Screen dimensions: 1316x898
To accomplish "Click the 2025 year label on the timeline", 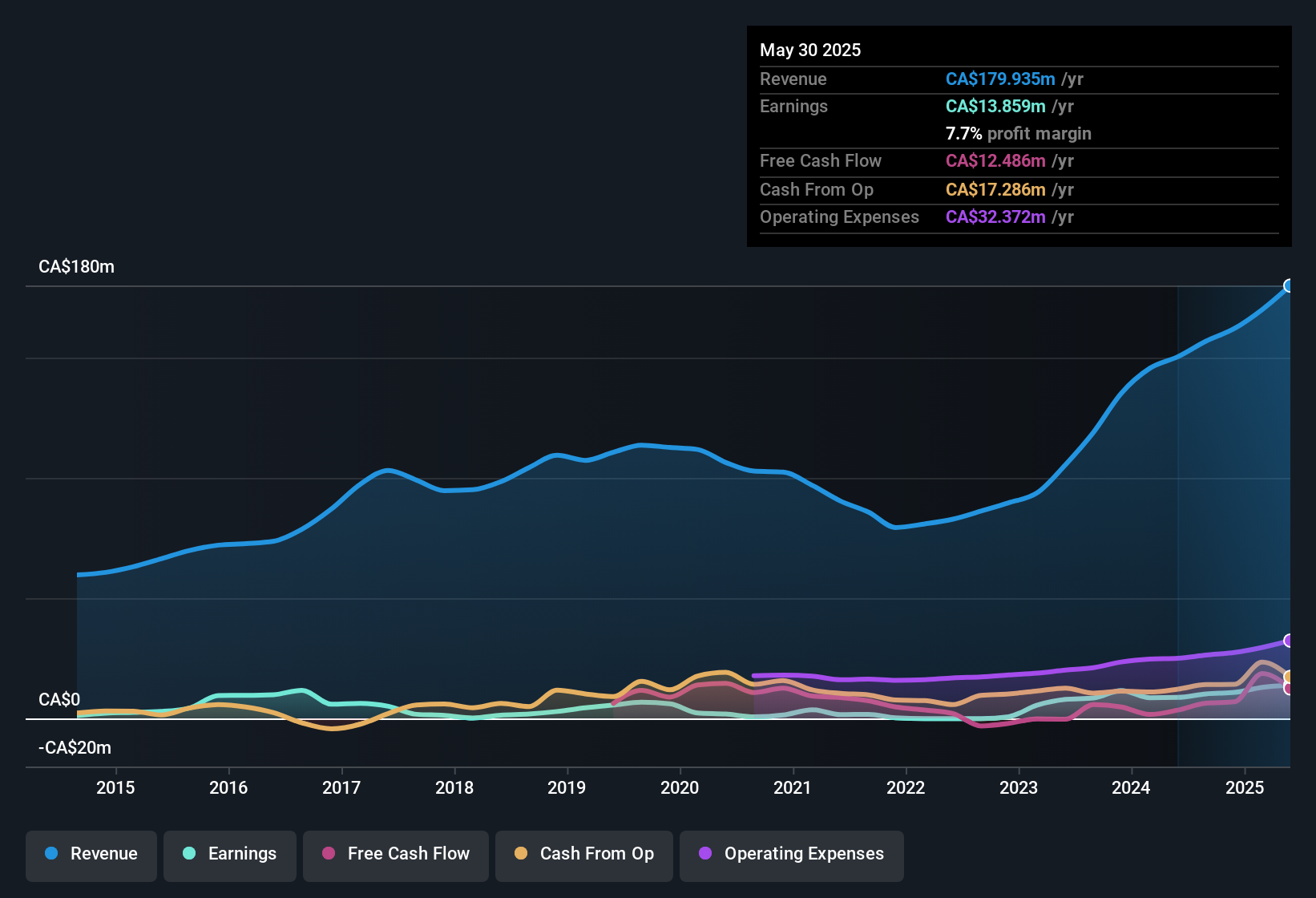I will pos(1245,787).
